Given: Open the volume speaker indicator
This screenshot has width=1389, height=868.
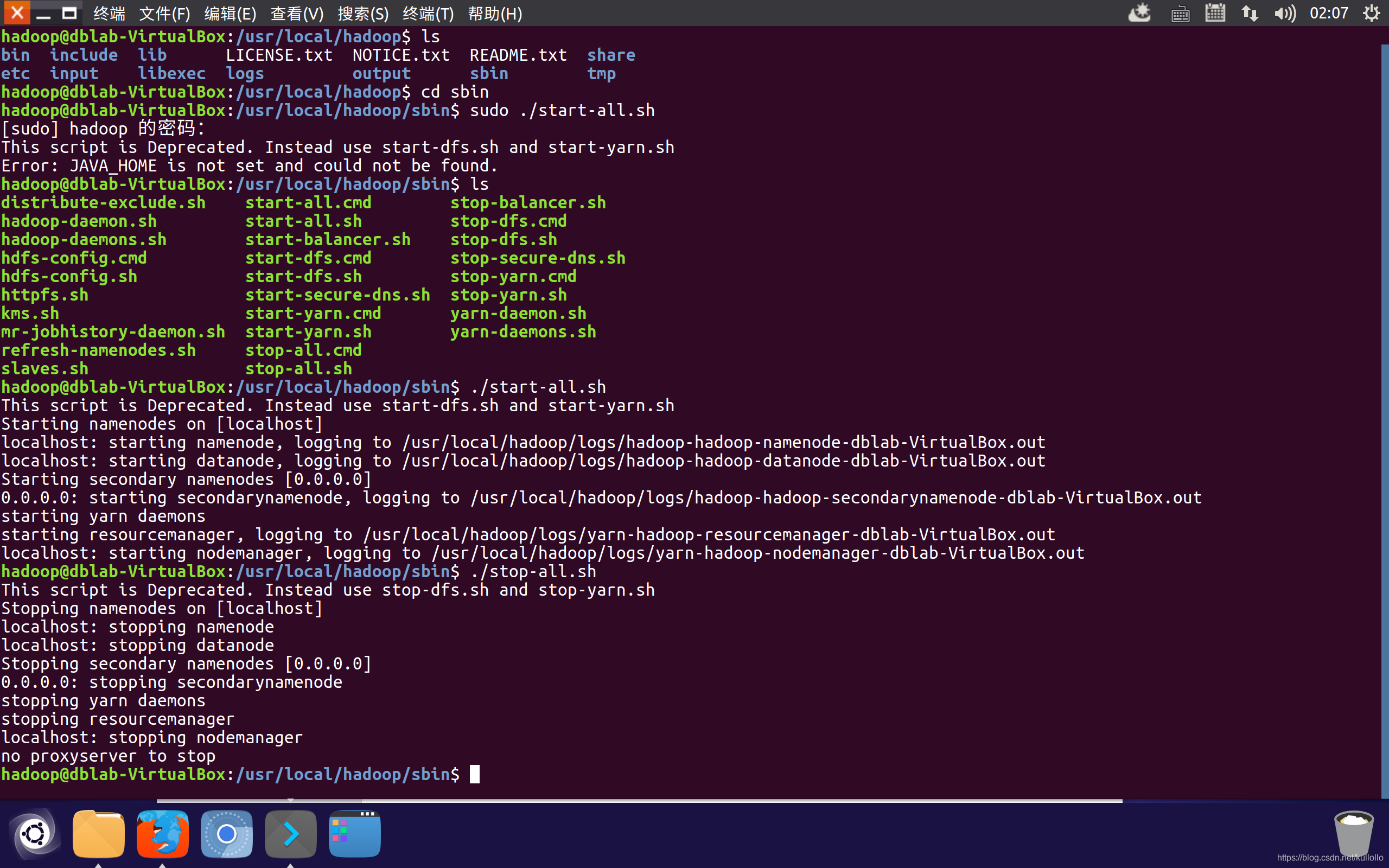Looking at the screenshot, I should click(1284, 13).
